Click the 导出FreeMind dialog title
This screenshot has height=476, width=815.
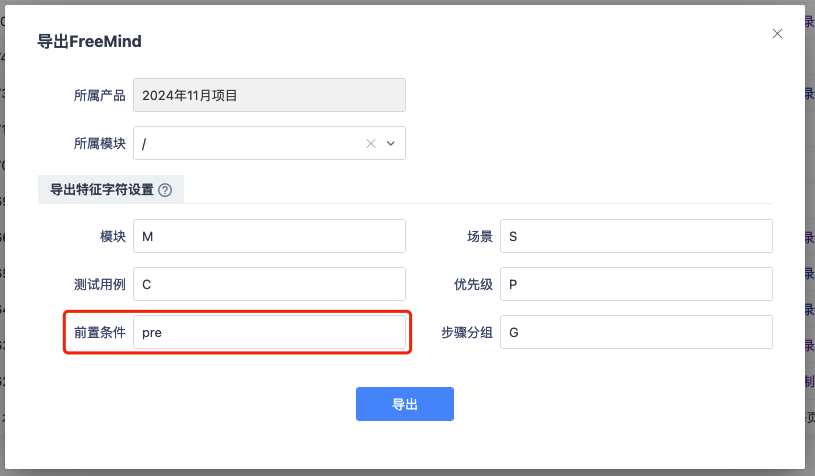[x=89, y=42]
